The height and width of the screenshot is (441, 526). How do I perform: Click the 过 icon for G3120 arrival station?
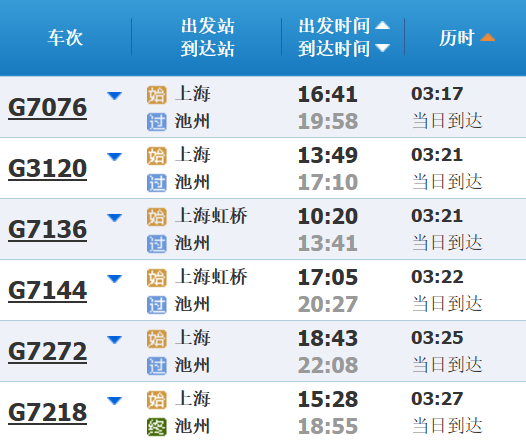[157, 183]
